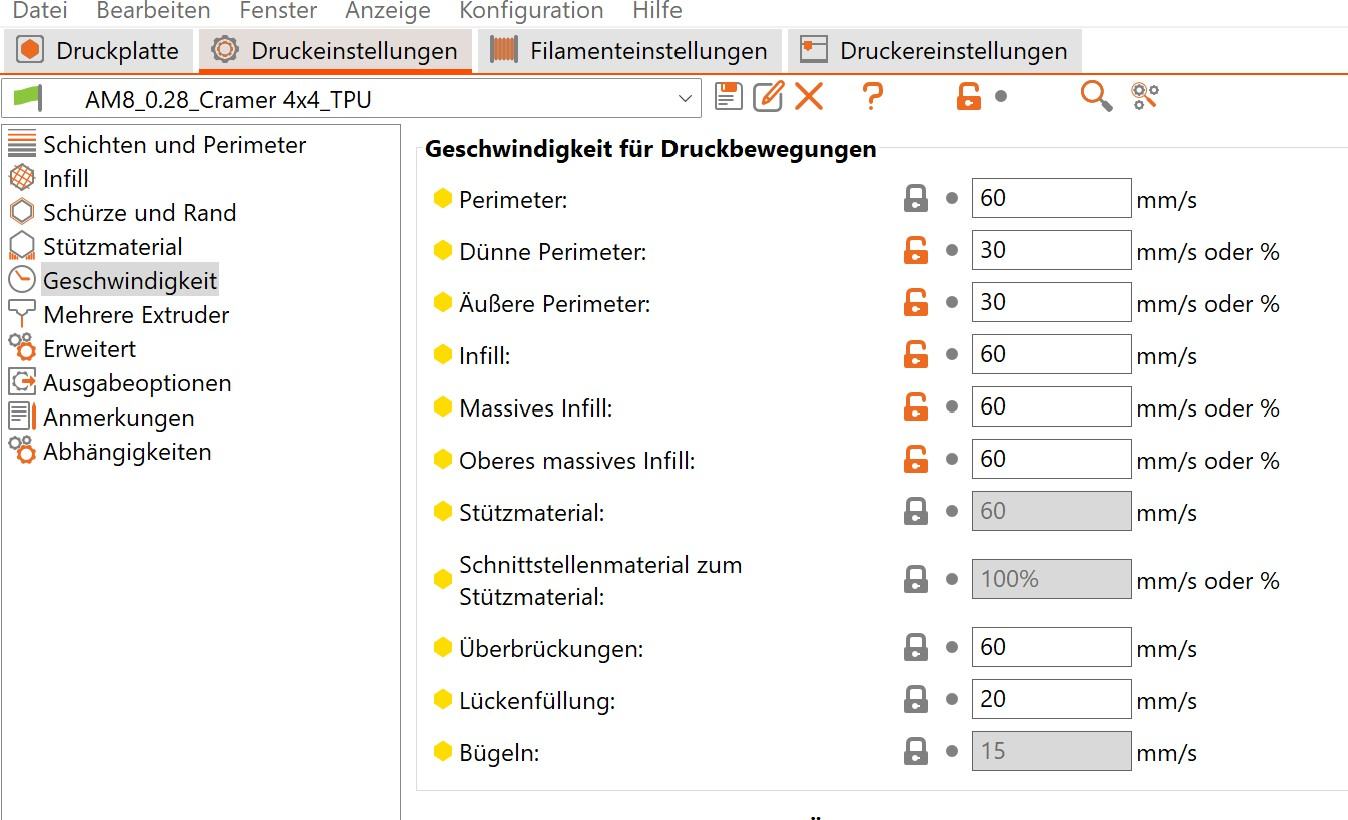This screenshot has width=1348, height=820.
Task: Click the compare presets icon
Action: pos(1145,97)
